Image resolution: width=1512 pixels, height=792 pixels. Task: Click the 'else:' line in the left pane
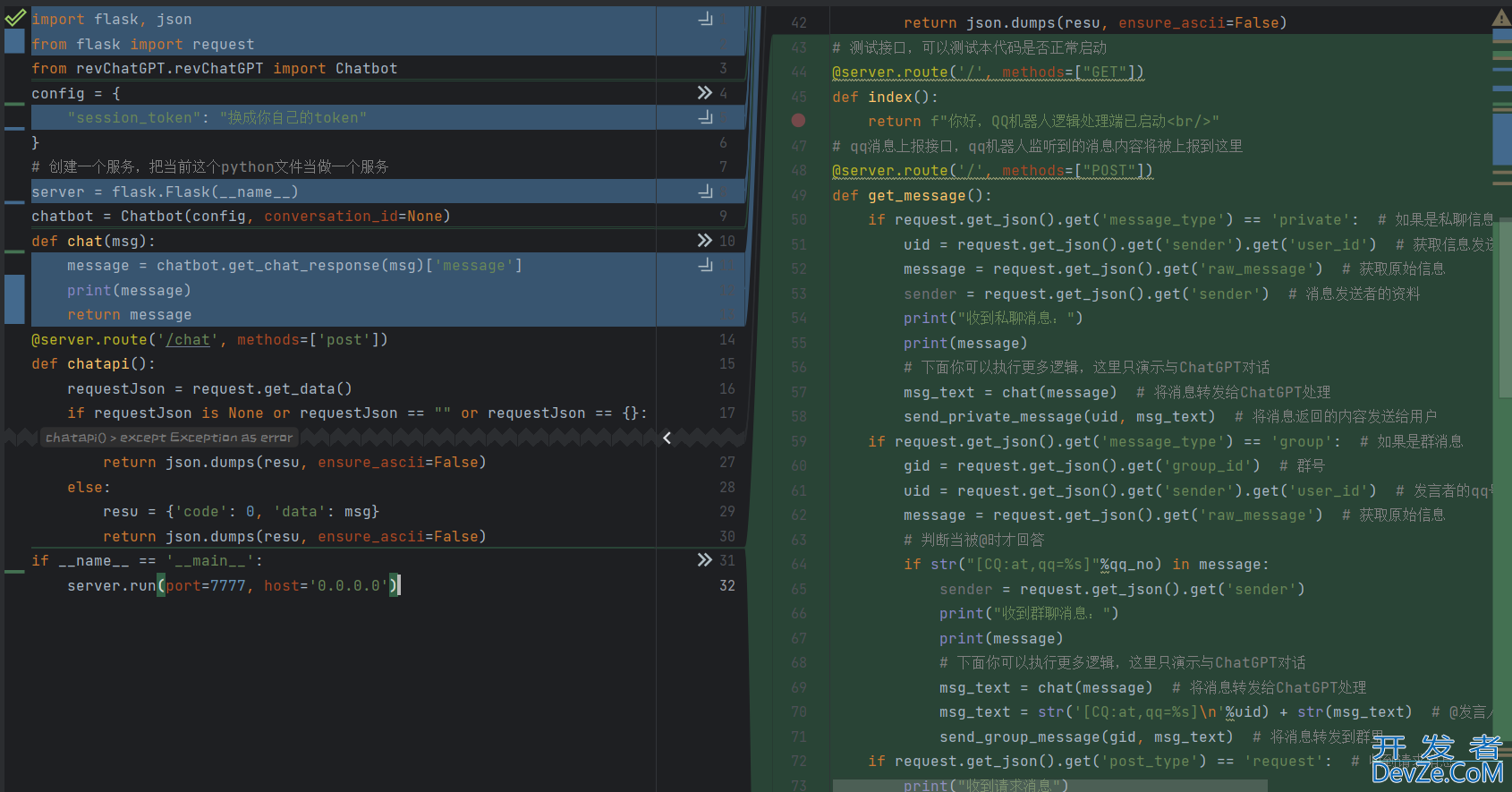89,487
